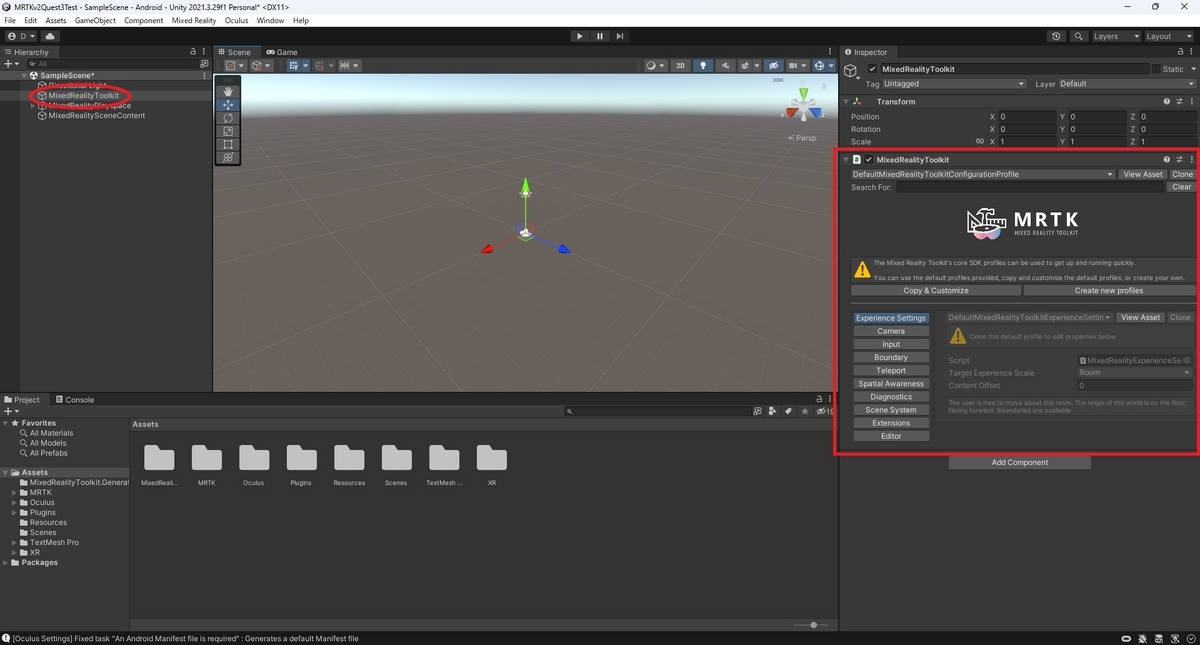Click Create new profiles button
1200x645 pixels.
tap(1109, 291)
